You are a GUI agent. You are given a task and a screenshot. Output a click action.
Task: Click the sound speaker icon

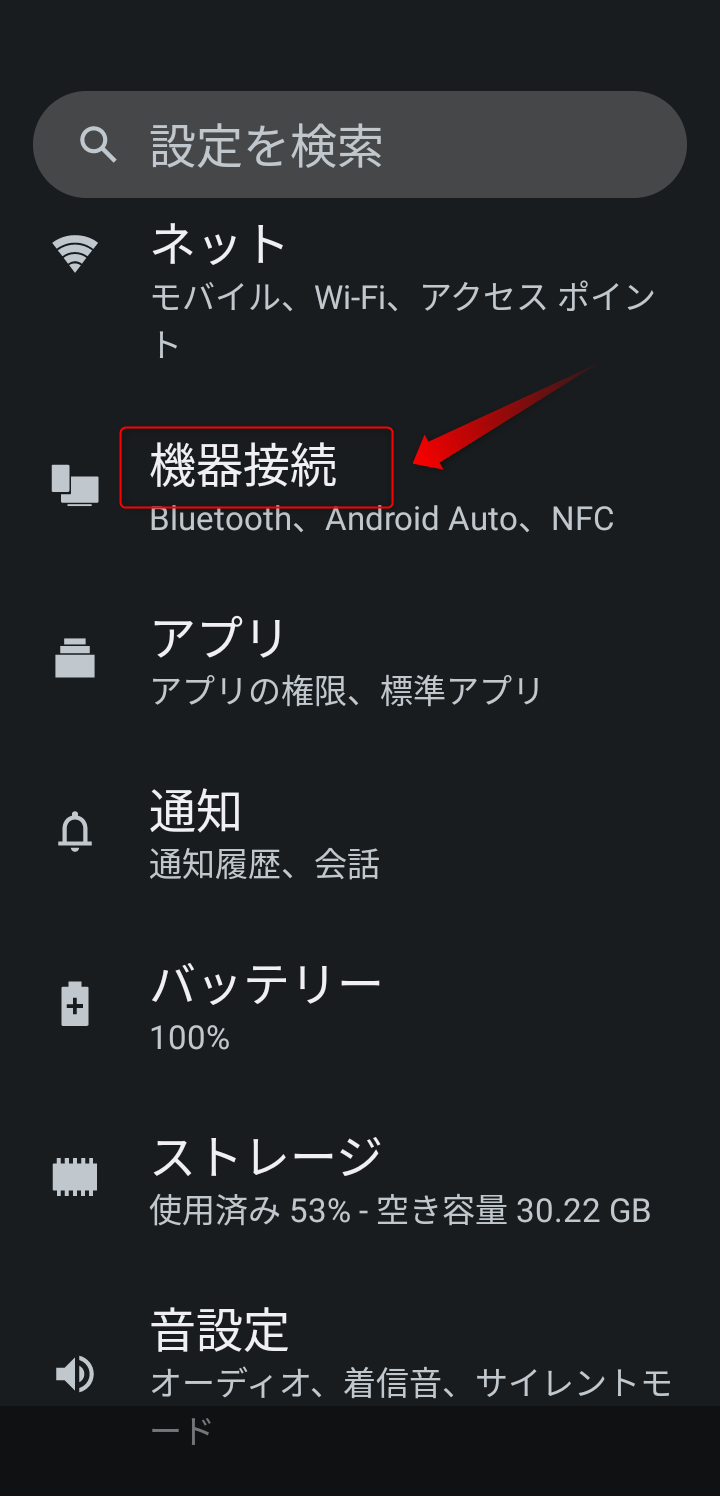[75, 1373]
